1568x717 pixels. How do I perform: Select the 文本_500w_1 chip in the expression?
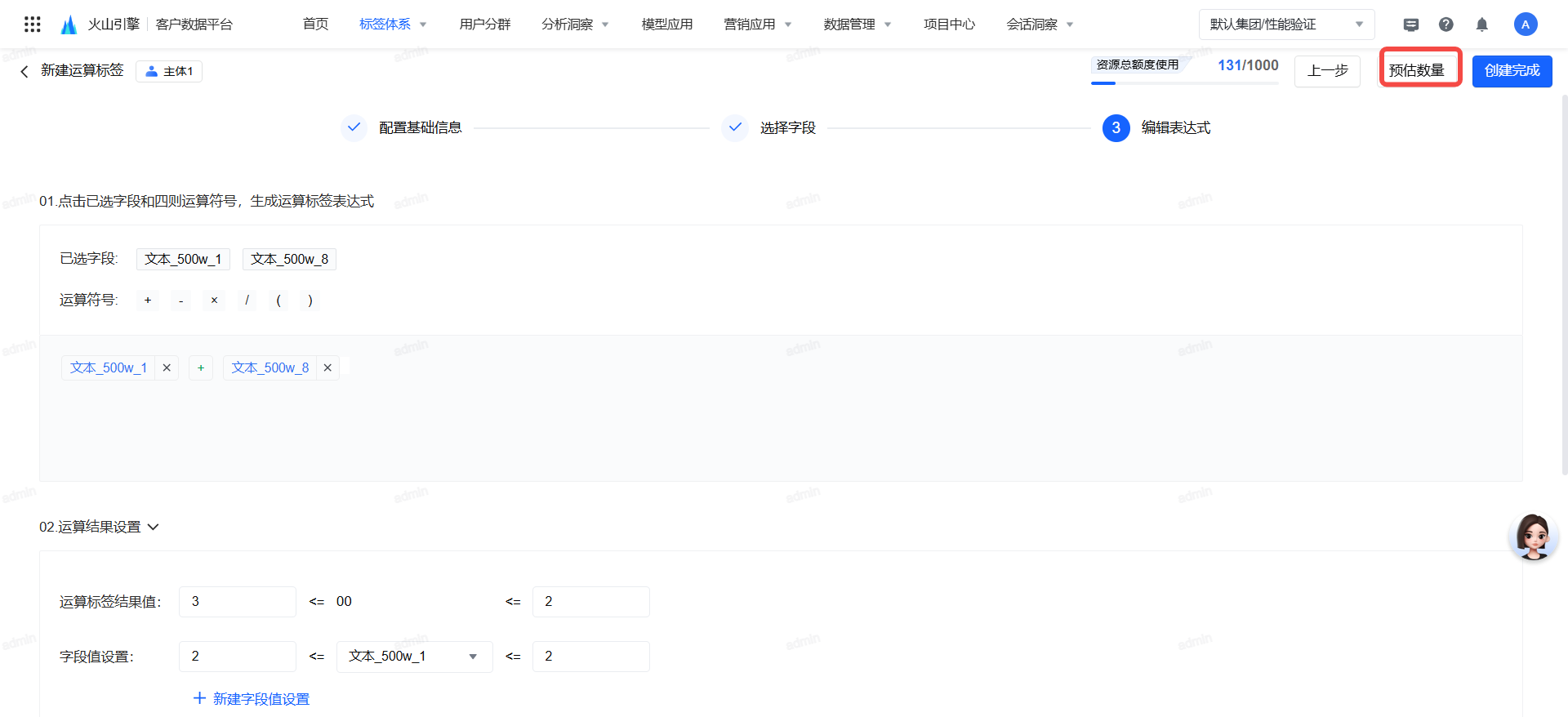tap(109, 368)
